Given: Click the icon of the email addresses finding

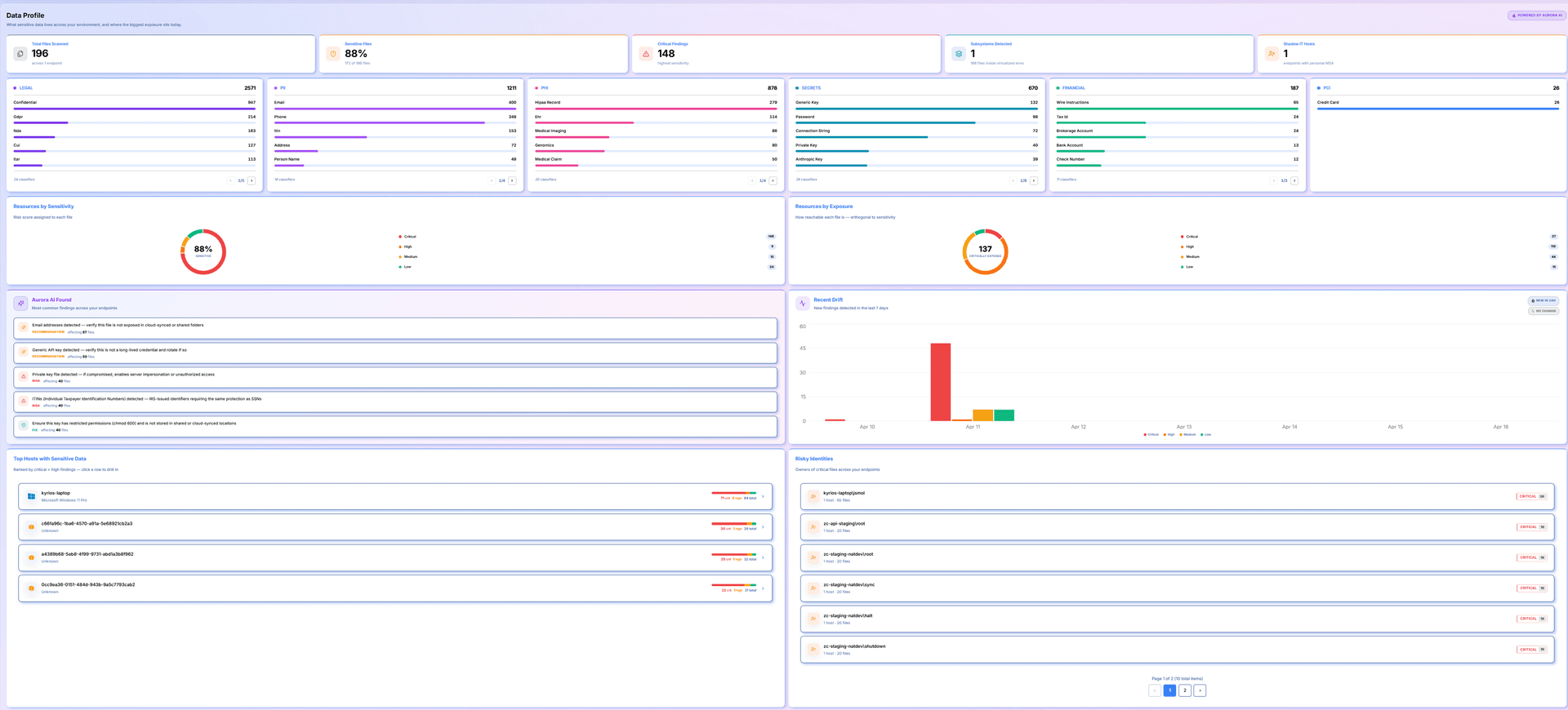Looking at the screenshot, I should [24, 327].
